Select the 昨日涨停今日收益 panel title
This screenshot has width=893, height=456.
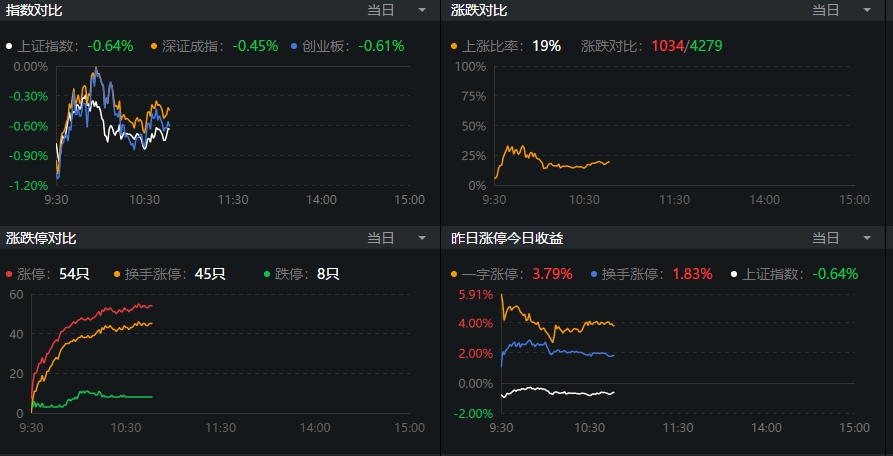507,238
